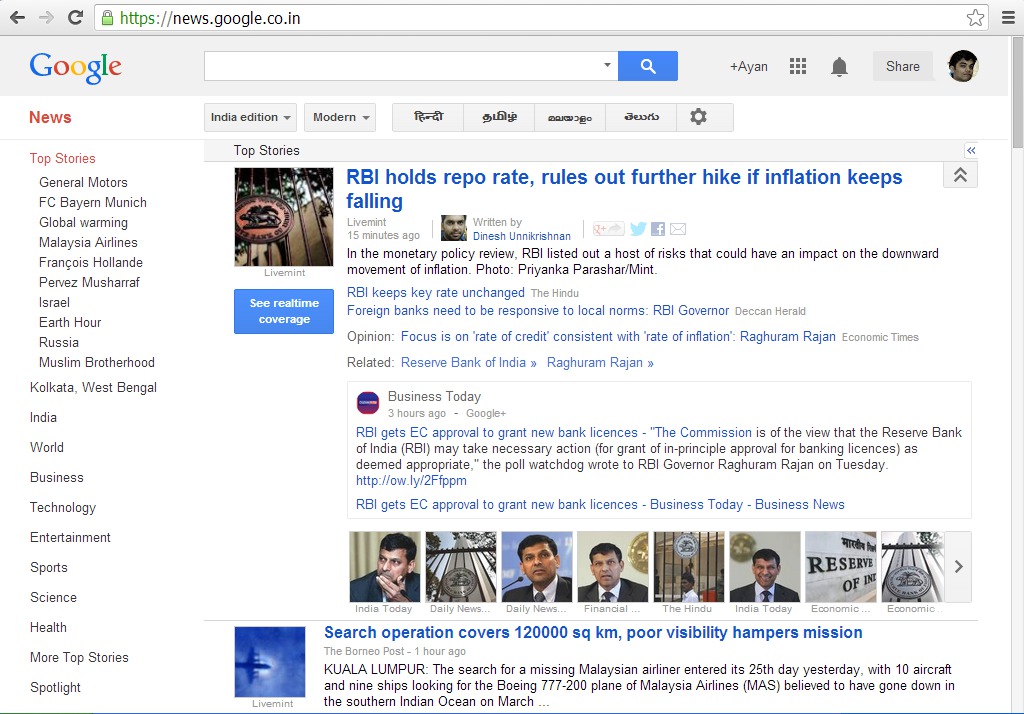Screen dimensions: 1024x714
Task: Select the Technology section in sidebar
Action: (63, 507)
